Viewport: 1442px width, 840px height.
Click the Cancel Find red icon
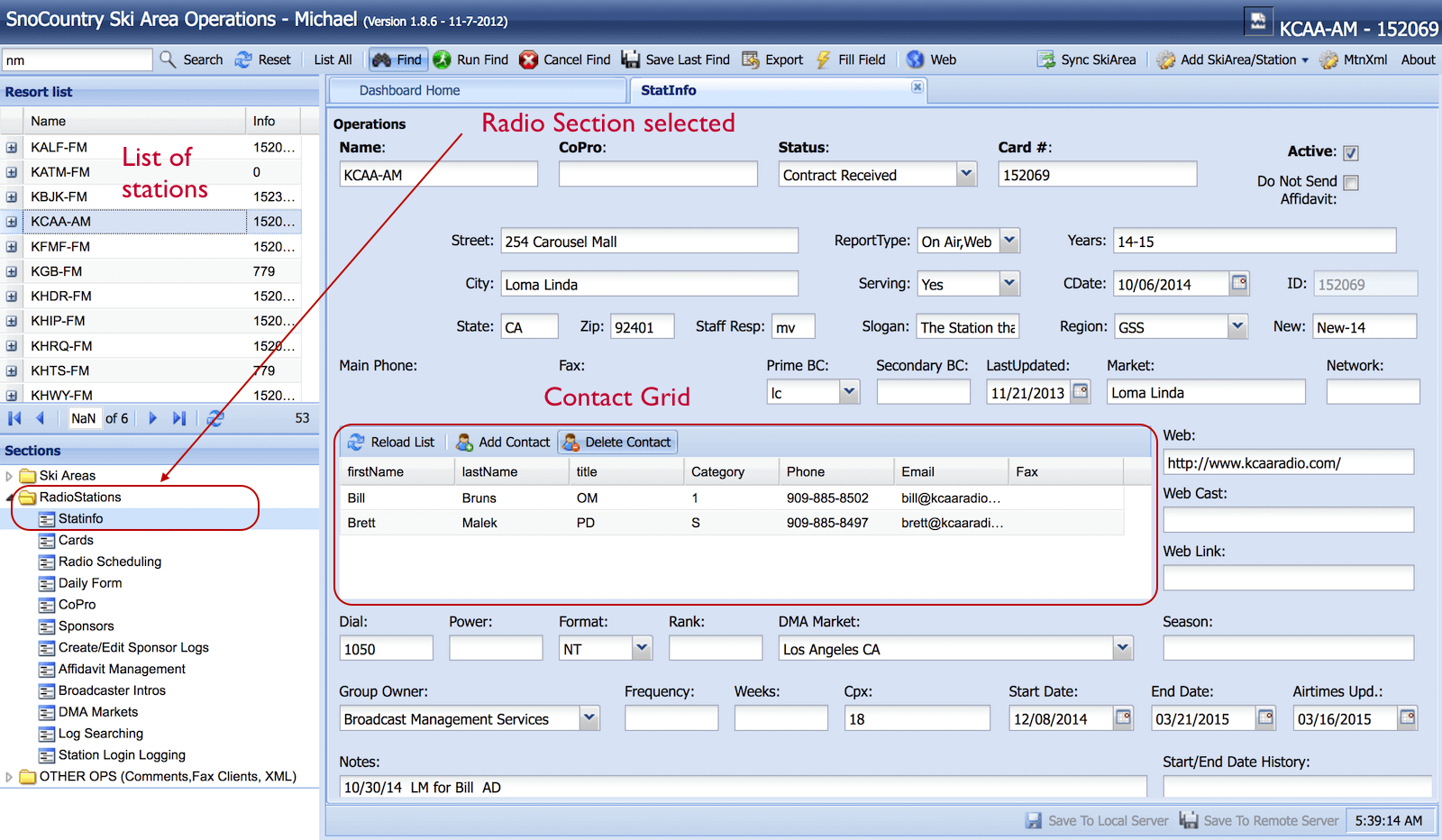coord(529,59)
